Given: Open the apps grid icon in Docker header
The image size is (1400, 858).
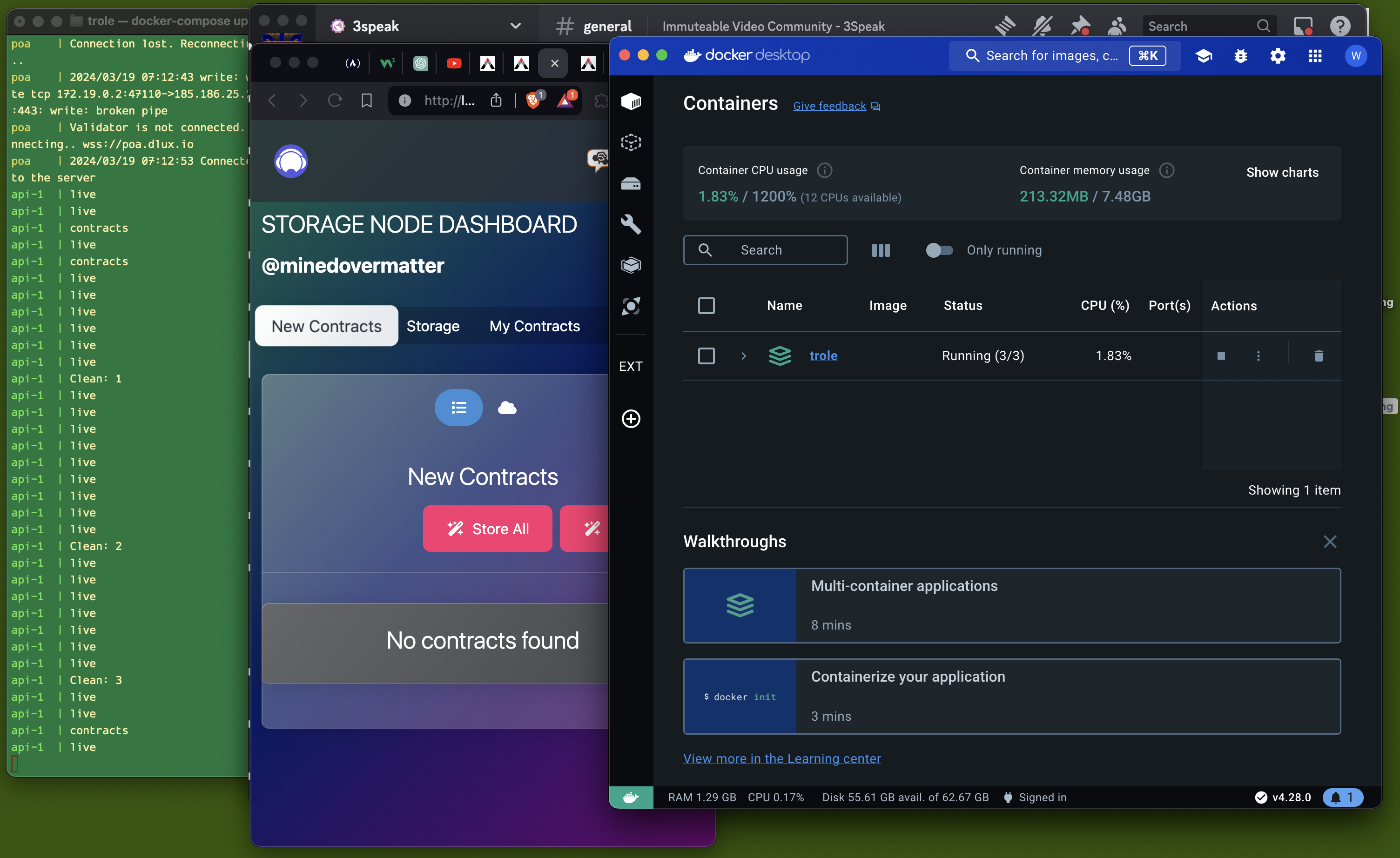Looking at the screenshot, I should pos(1315,56).
